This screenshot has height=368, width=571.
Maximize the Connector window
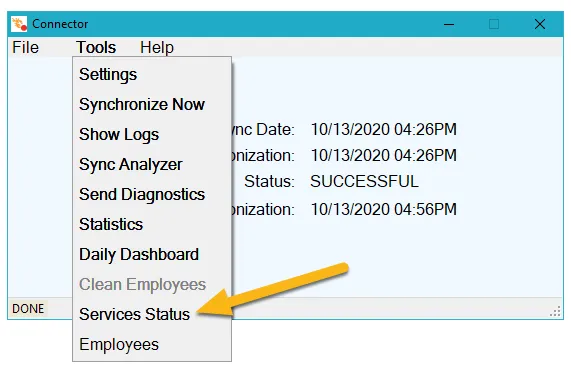pos(494,24)
